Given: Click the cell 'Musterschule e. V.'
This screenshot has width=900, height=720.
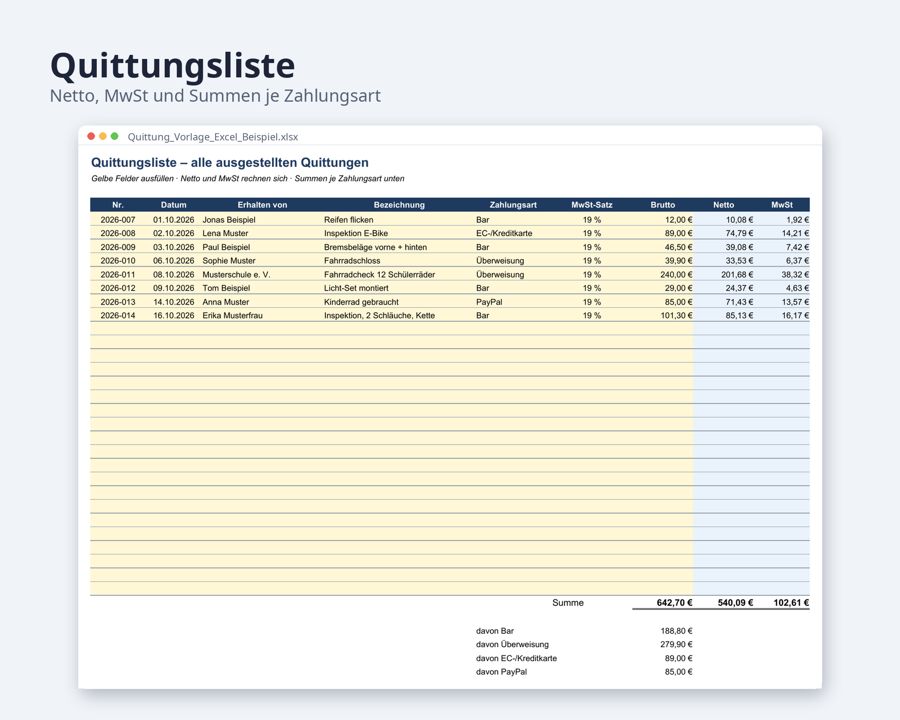Looking at the screenshot, I should click(x=236, y=274).
